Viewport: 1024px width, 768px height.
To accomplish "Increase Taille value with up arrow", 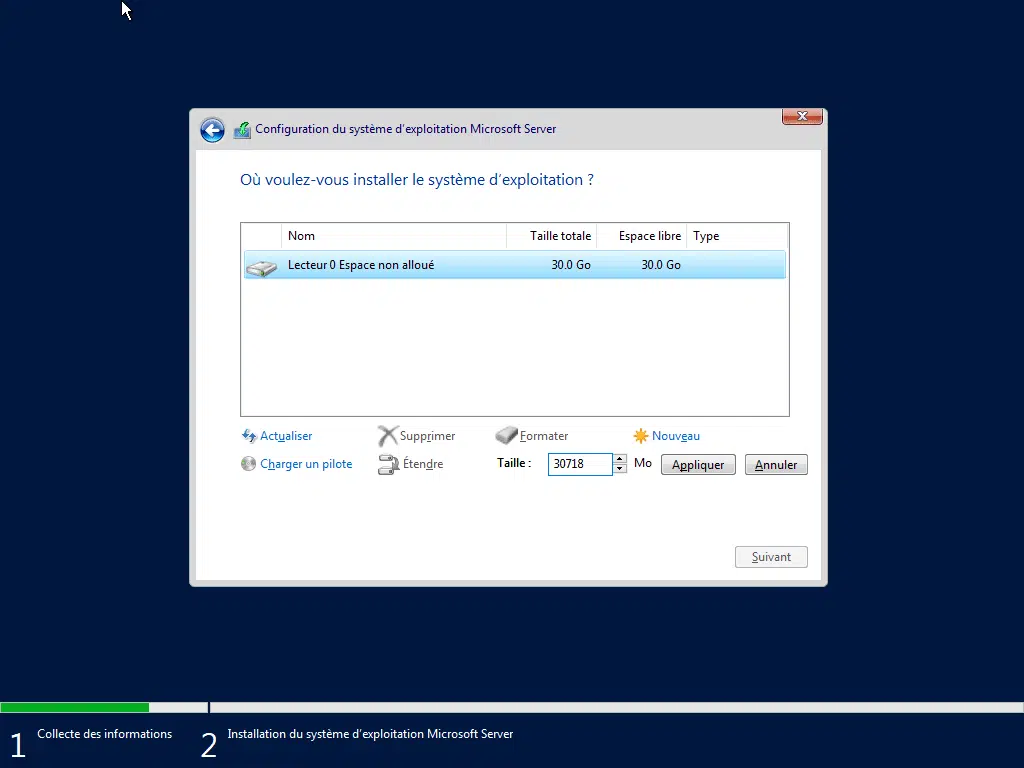I will (620, 459).
